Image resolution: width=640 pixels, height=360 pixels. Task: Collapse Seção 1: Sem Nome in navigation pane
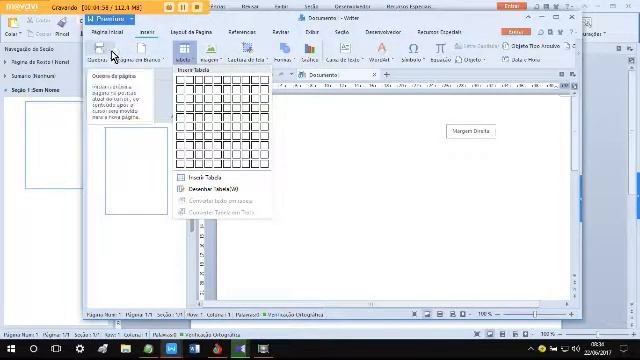5,90
